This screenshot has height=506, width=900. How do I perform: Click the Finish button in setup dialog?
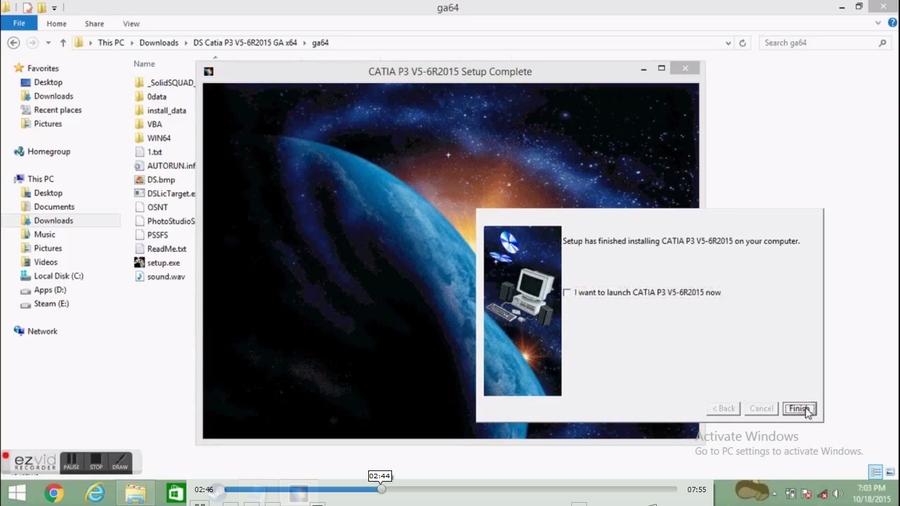coord(799,408)
